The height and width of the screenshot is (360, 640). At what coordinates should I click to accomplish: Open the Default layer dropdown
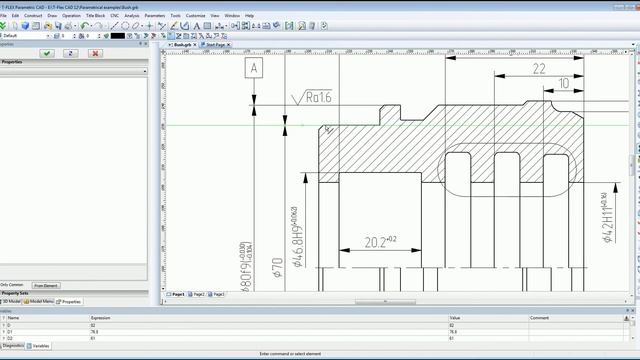click(x=48, y=36)
